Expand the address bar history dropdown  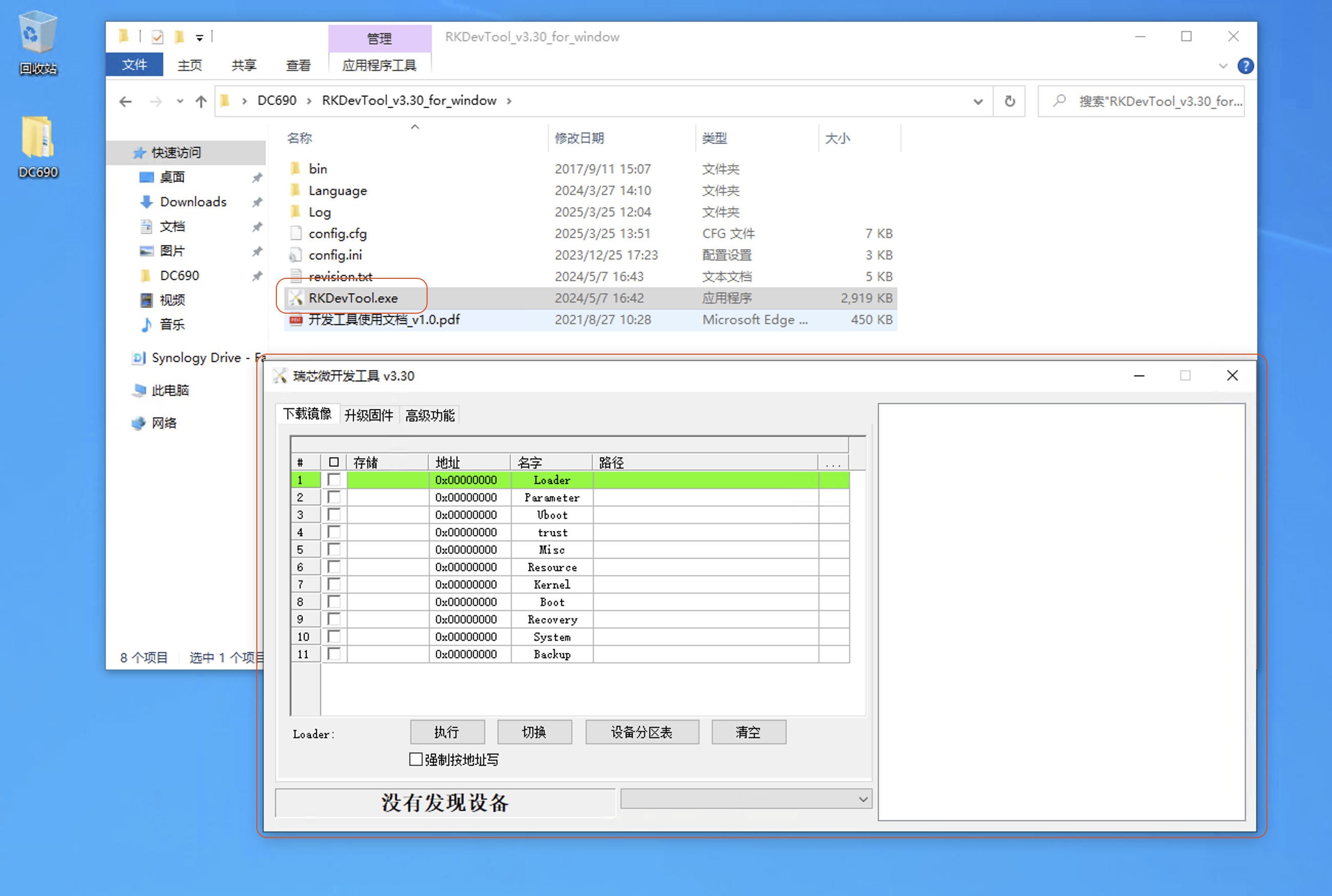[978, 101]
